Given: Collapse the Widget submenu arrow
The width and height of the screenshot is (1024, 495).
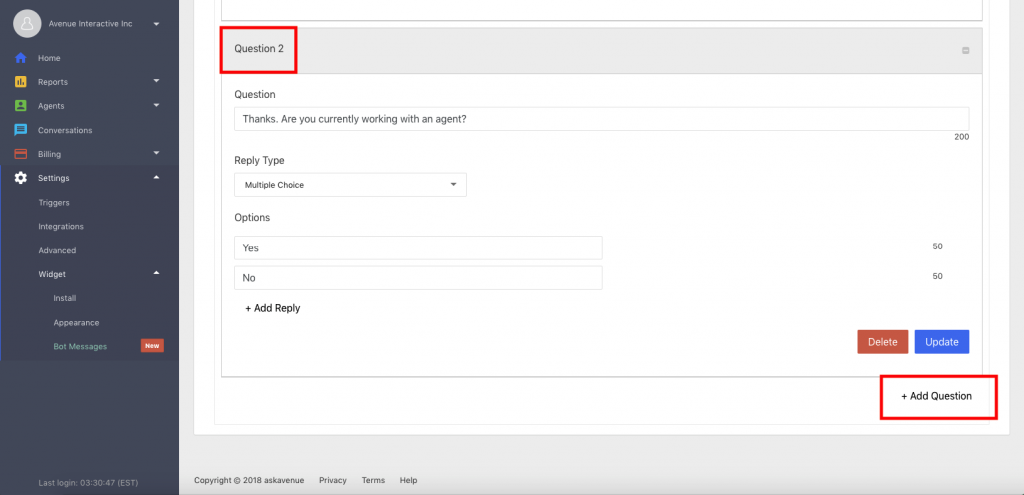Looking at the screenshot, I should click(156, 273).
